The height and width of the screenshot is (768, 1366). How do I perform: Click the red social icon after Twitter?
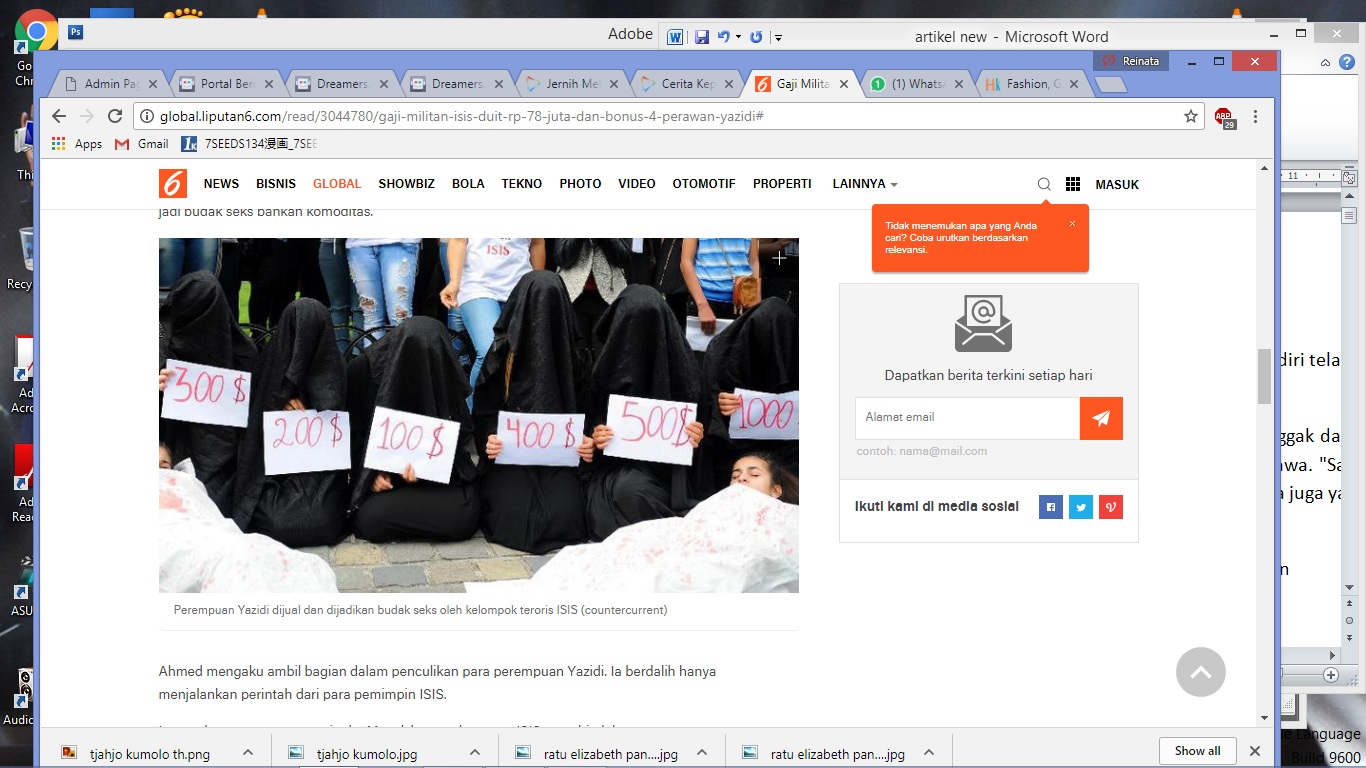click(x=1111, y=507)
